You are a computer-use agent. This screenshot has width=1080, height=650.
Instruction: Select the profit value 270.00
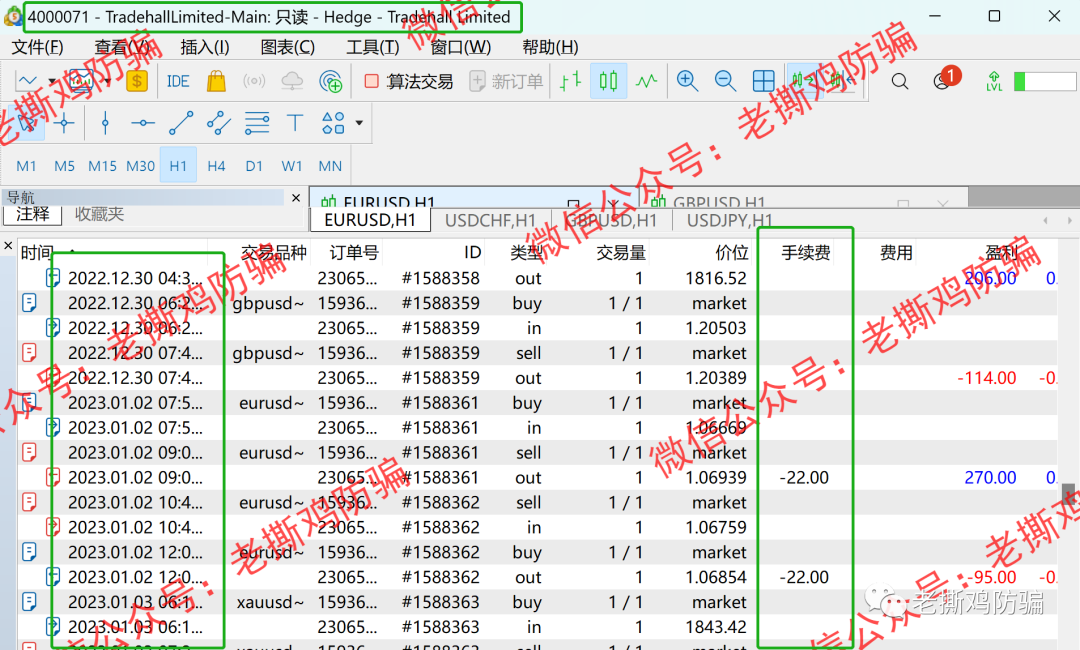(x=990, y=477)
